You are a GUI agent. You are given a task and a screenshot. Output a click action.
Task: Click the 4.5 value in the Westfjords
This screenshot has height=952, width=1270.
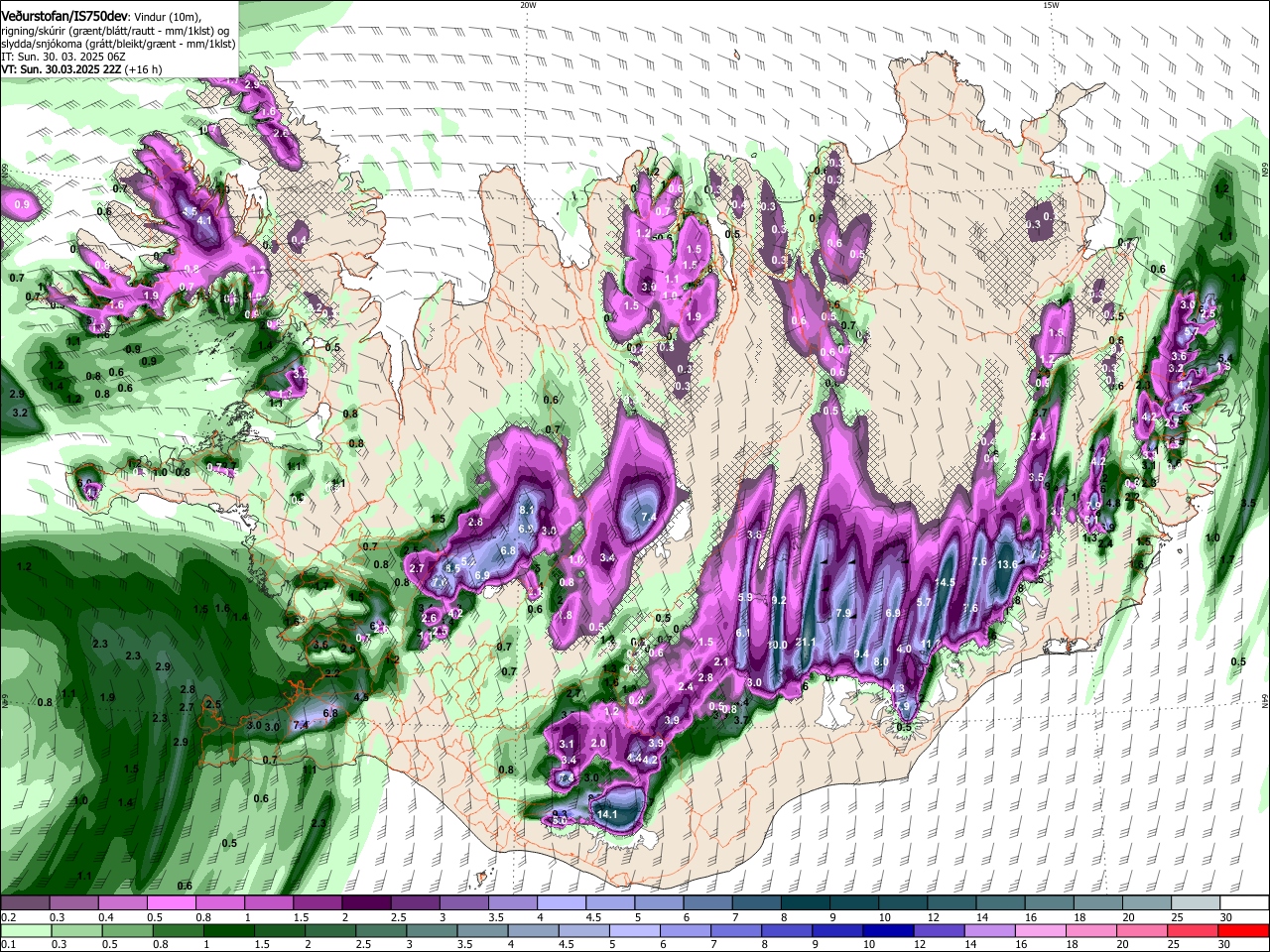coord(190,211)
